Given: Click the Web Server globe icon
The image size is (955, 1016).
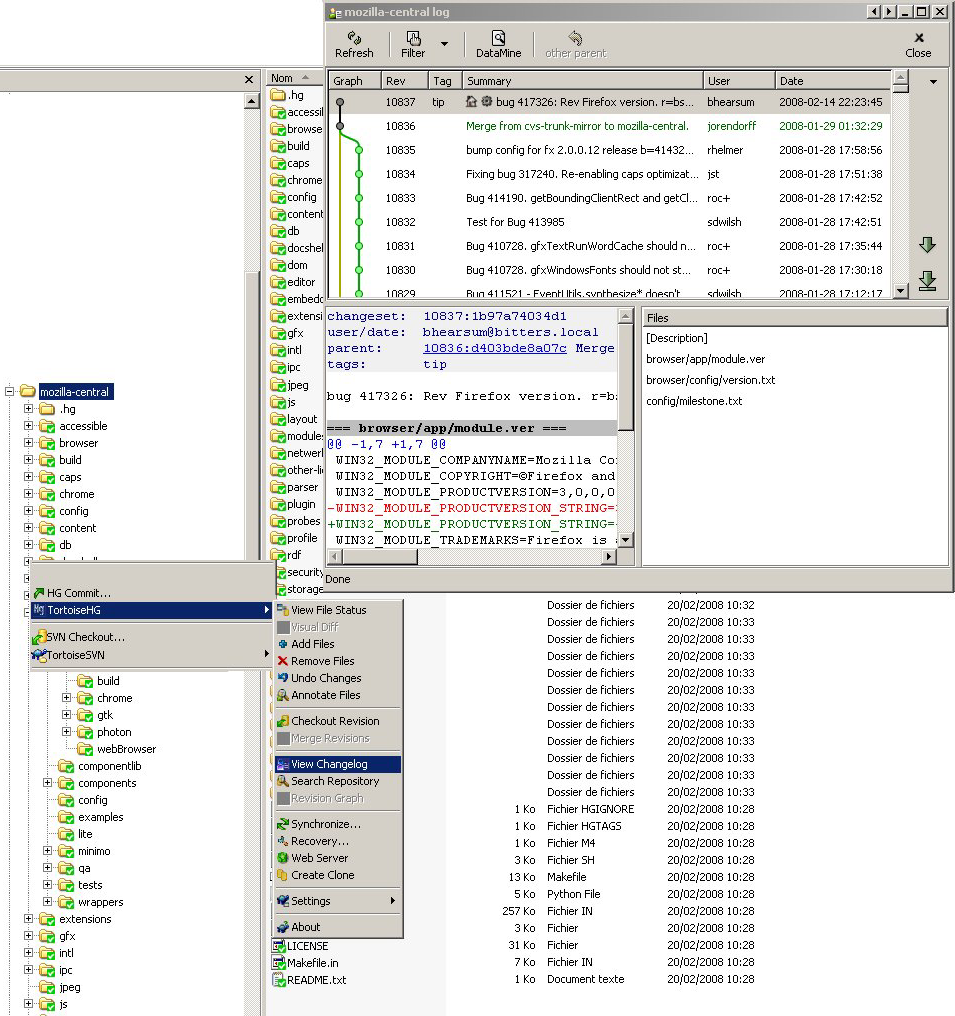Looking at the screenshot, I should tap(282, 858).
